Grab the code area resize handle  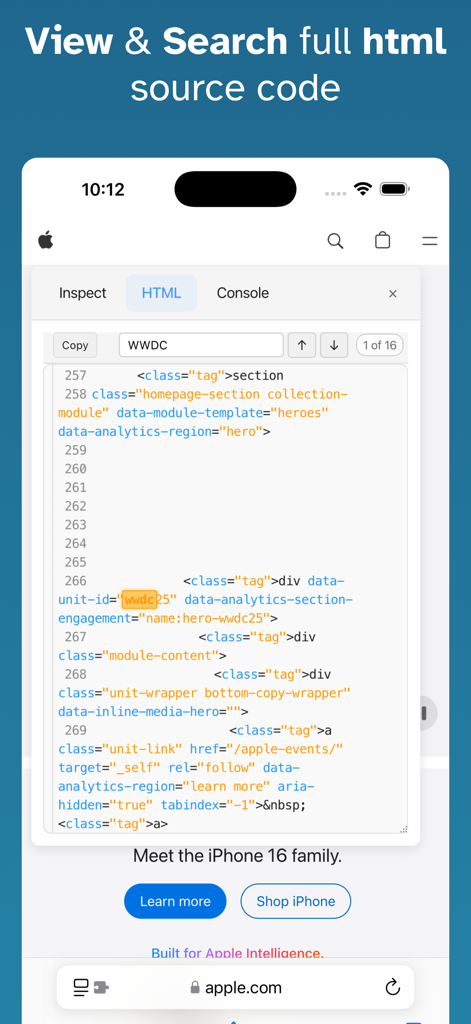click(403, 829)
